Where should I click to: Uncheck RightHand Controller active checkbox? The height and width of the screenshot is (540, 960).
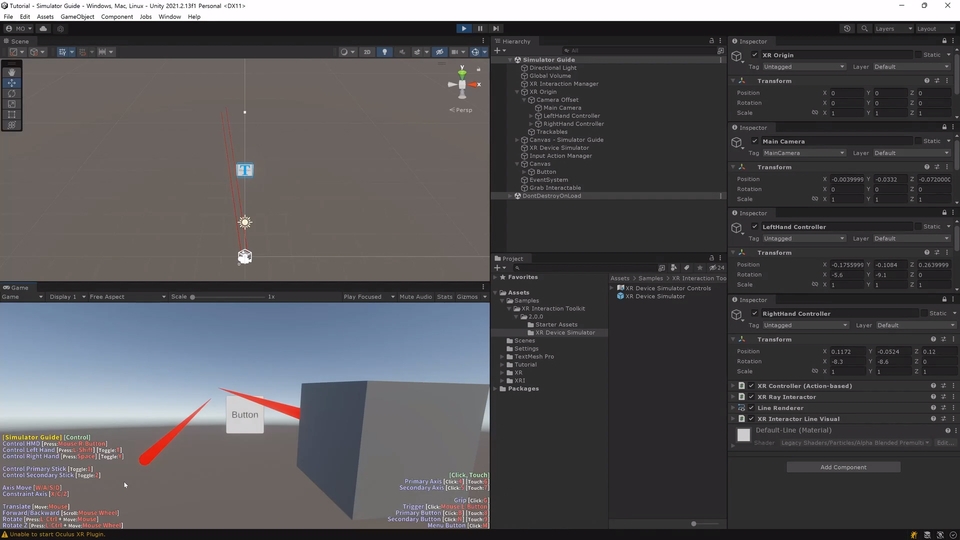754,313
